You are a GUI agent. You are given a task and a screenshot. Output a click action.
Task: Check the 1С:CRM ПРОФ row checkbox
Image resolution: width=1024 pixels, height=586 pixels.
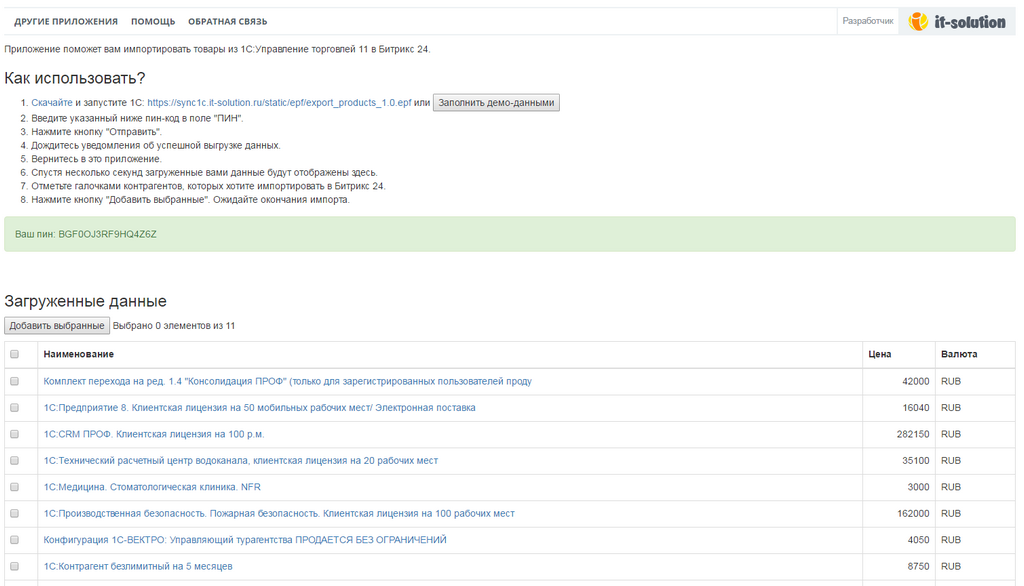tap(14, 434)
